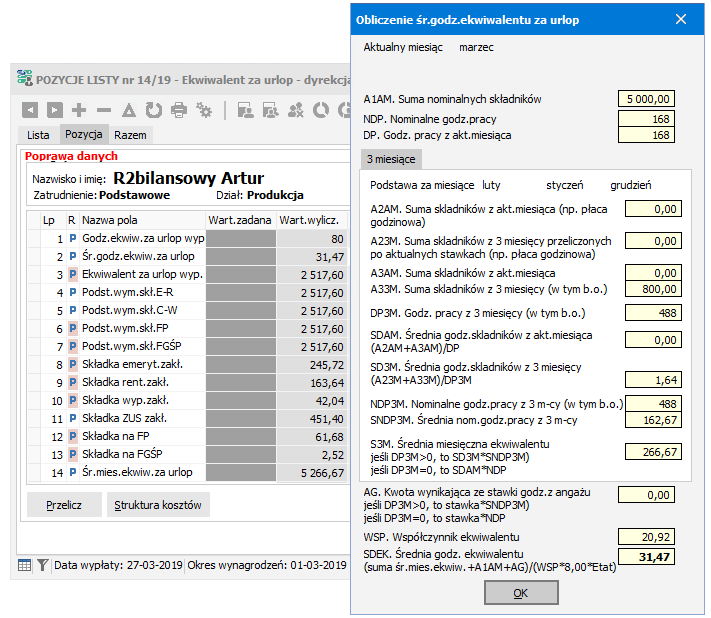
Task: Click SDAM field value 0,00
Action: [653, 340]
